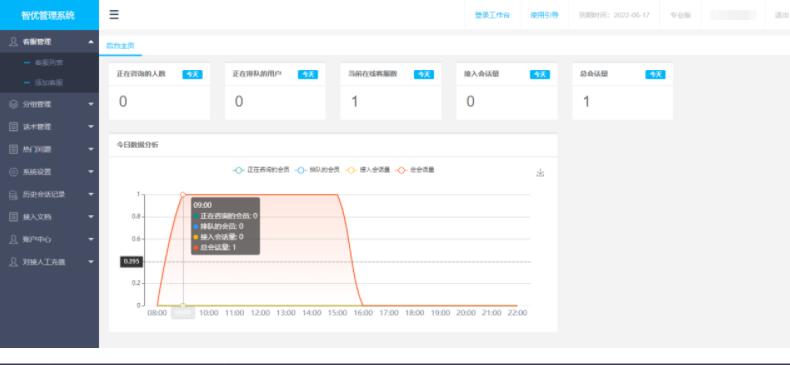Click the 热门问题 icon in sidebar
This screenshot has width=790, height=365.
click(14, 150)
